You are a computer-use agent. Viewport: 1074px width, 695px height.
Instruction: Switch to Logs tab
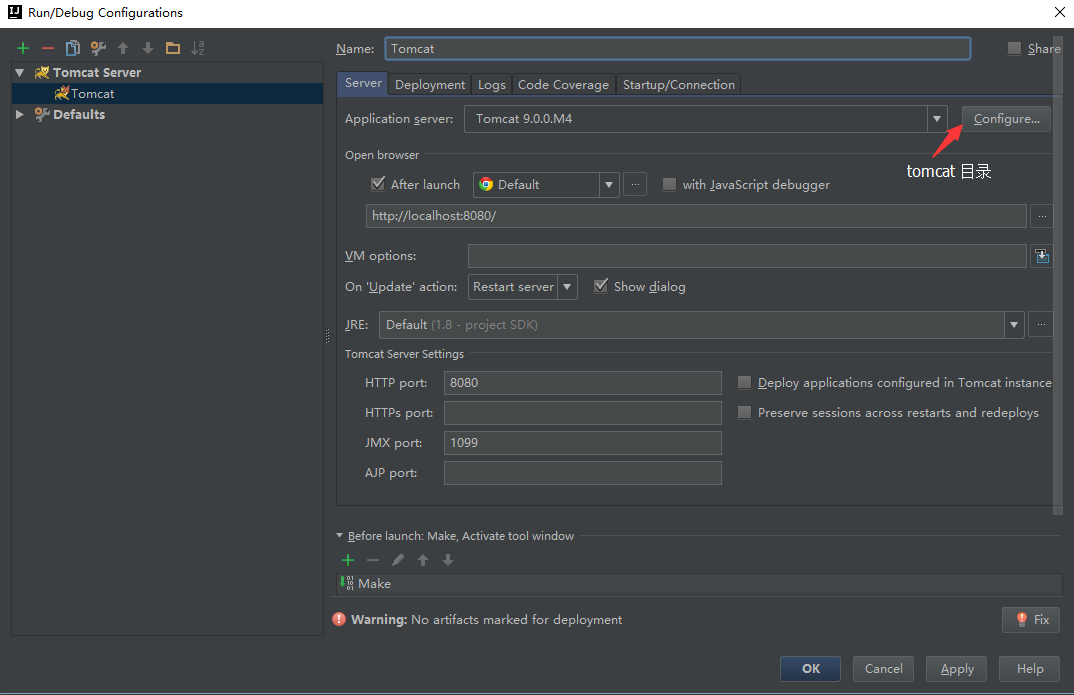click(x=491, y=84)
